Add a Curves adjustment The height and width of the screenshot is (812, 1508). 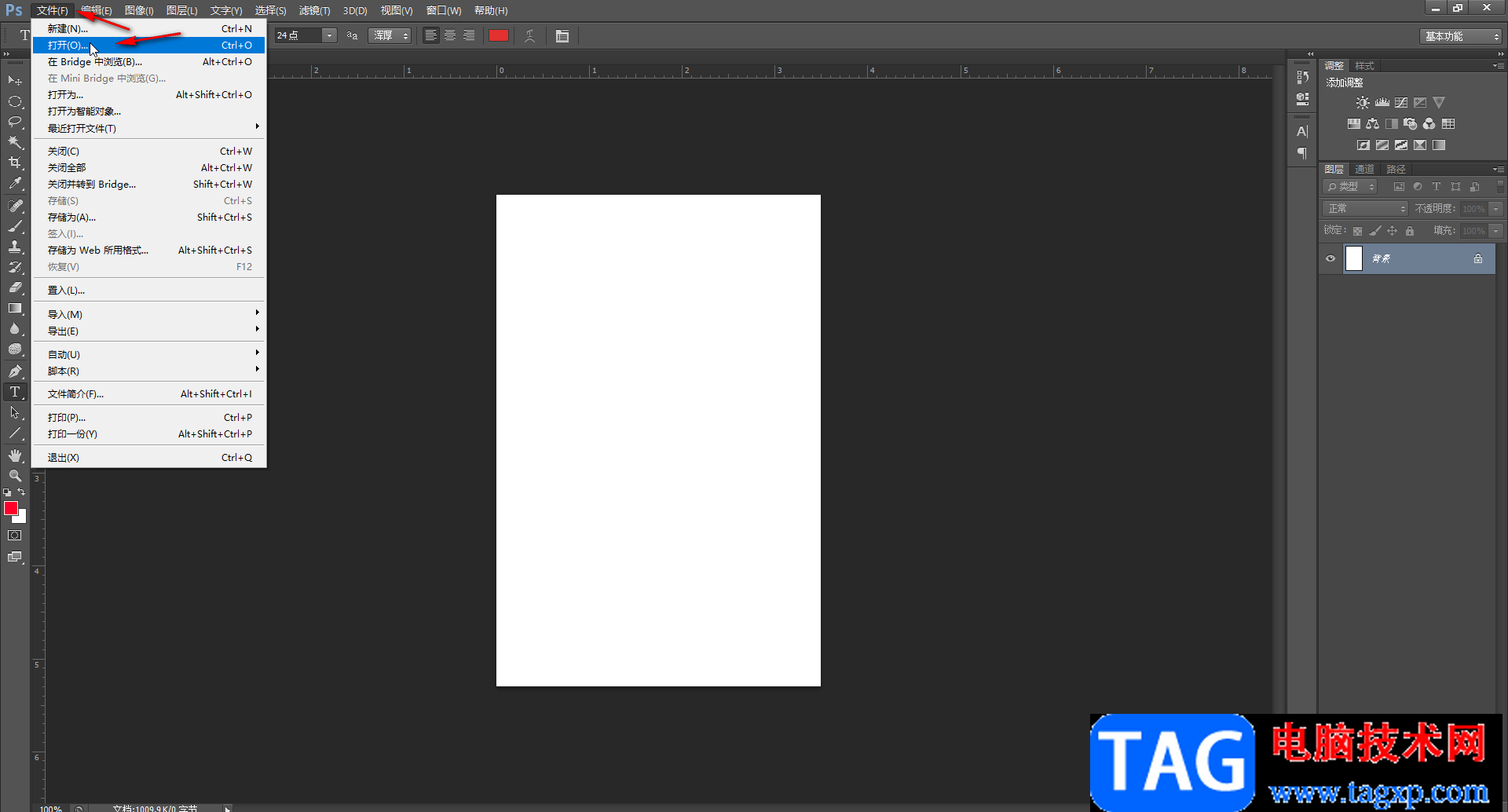coord(1401,103)
